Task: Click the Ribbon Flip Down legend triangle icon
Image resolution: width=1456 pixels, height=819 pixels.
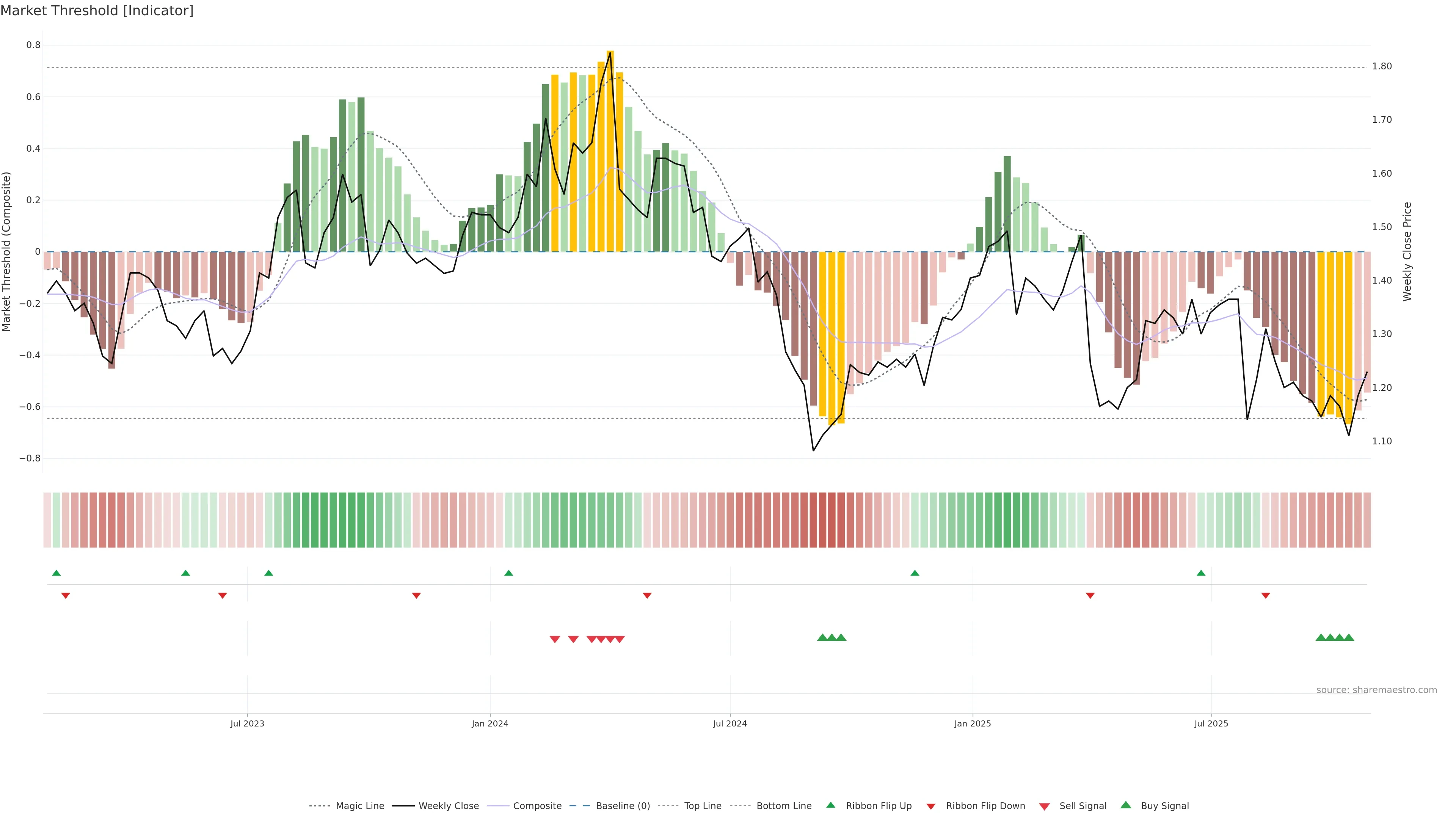Action: pos(931,806)
